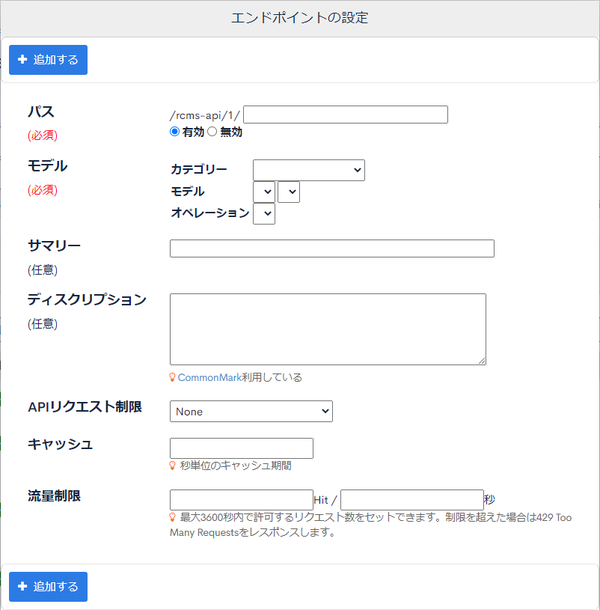
Task: Click the plus icon in bottom 追加する button
Action: [23, 586]
